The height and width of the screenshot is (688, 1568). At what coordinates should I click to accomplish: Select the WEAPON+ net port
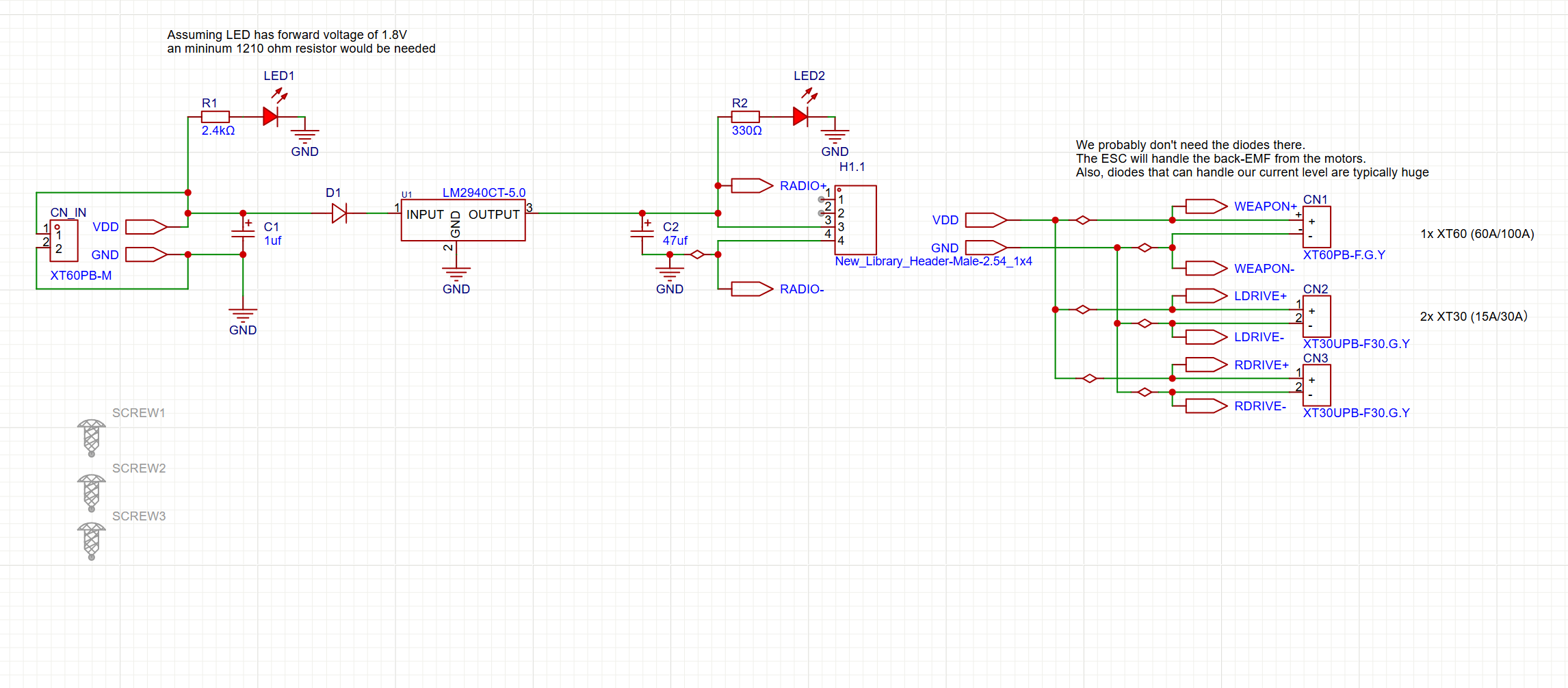pos(1206,206)
